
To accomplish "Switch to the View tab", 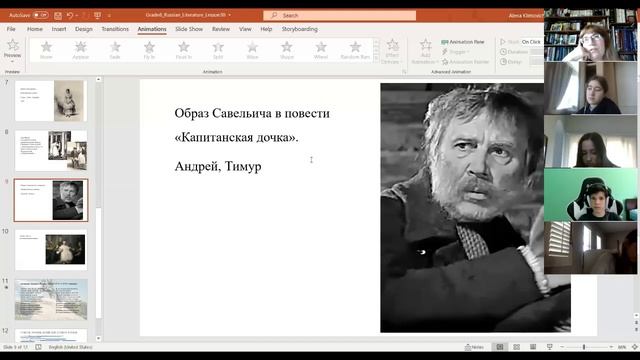I will click(x=245, y=29).
